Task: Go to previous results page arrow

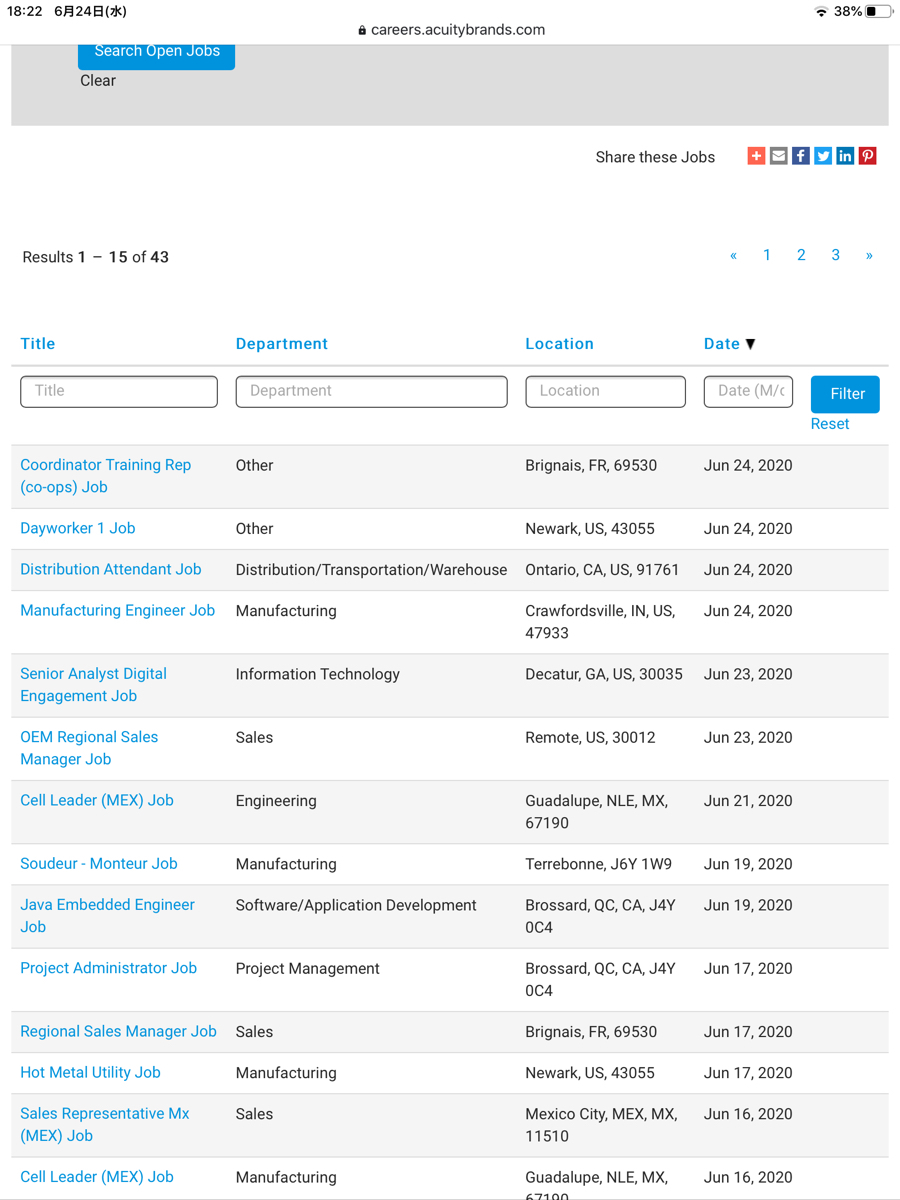Action: (x=733, y=256)
